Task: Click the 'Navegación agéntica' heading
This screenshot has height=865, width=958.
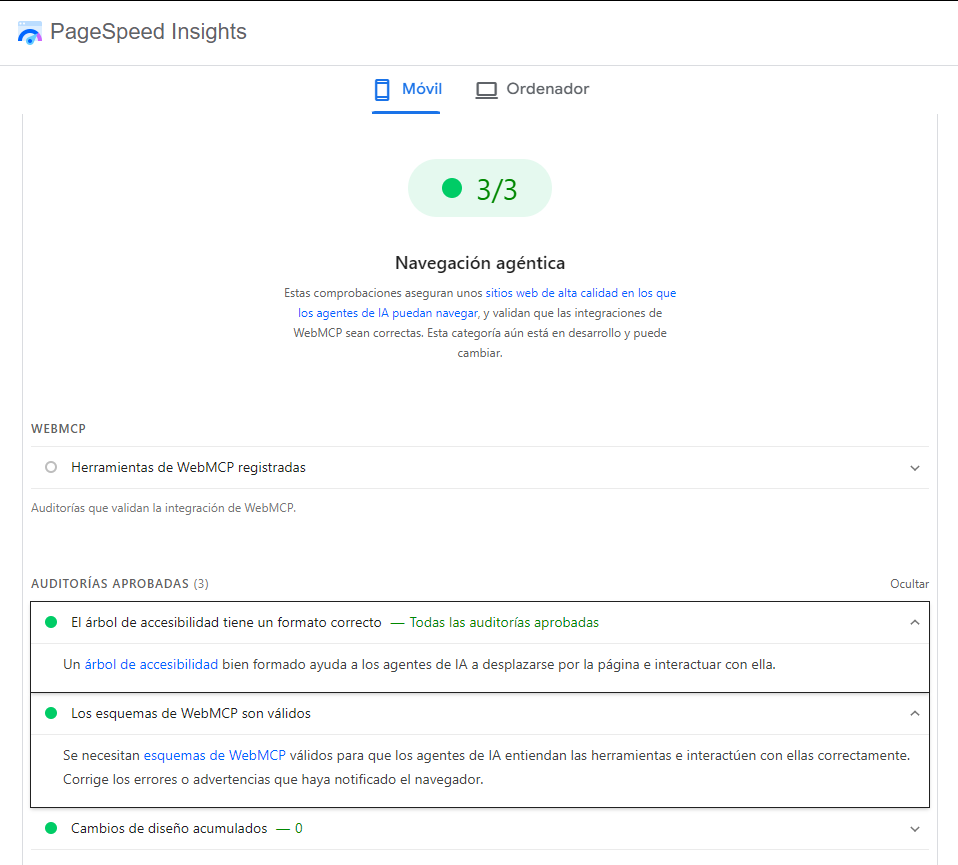Action: click(x=480, y=263)
